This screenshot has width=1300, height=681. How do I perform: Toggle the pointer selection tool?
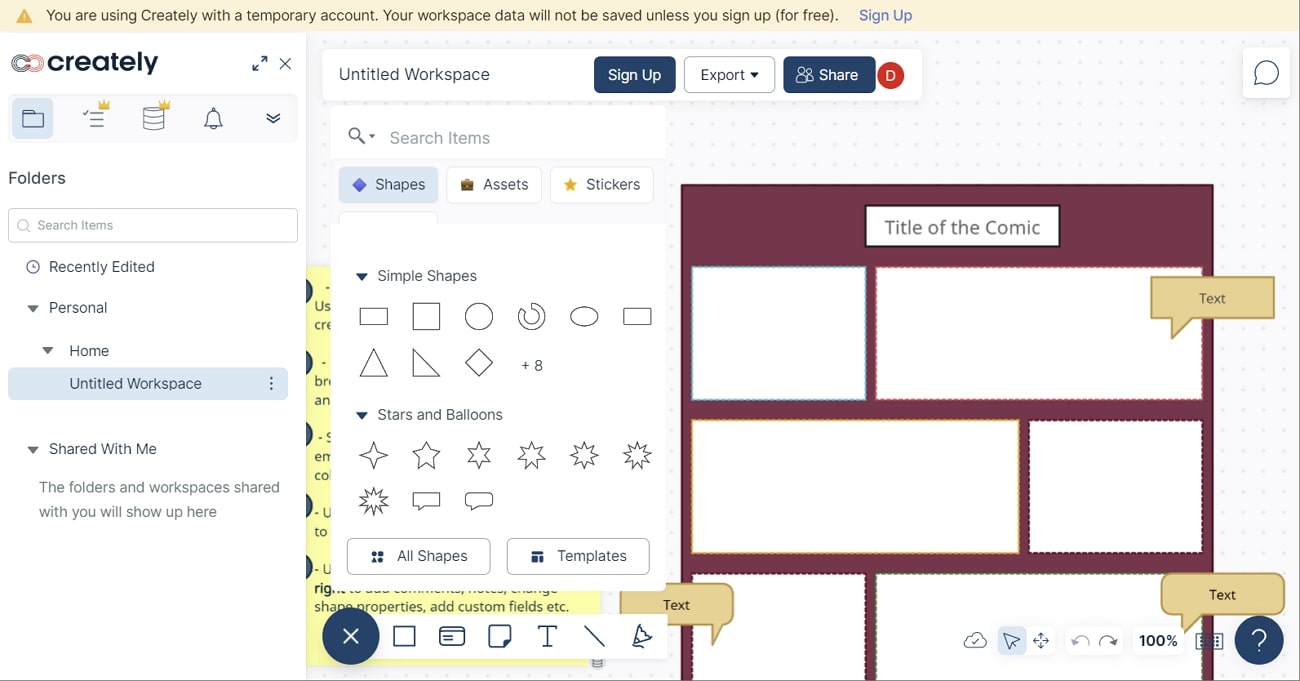(1011, 641)
